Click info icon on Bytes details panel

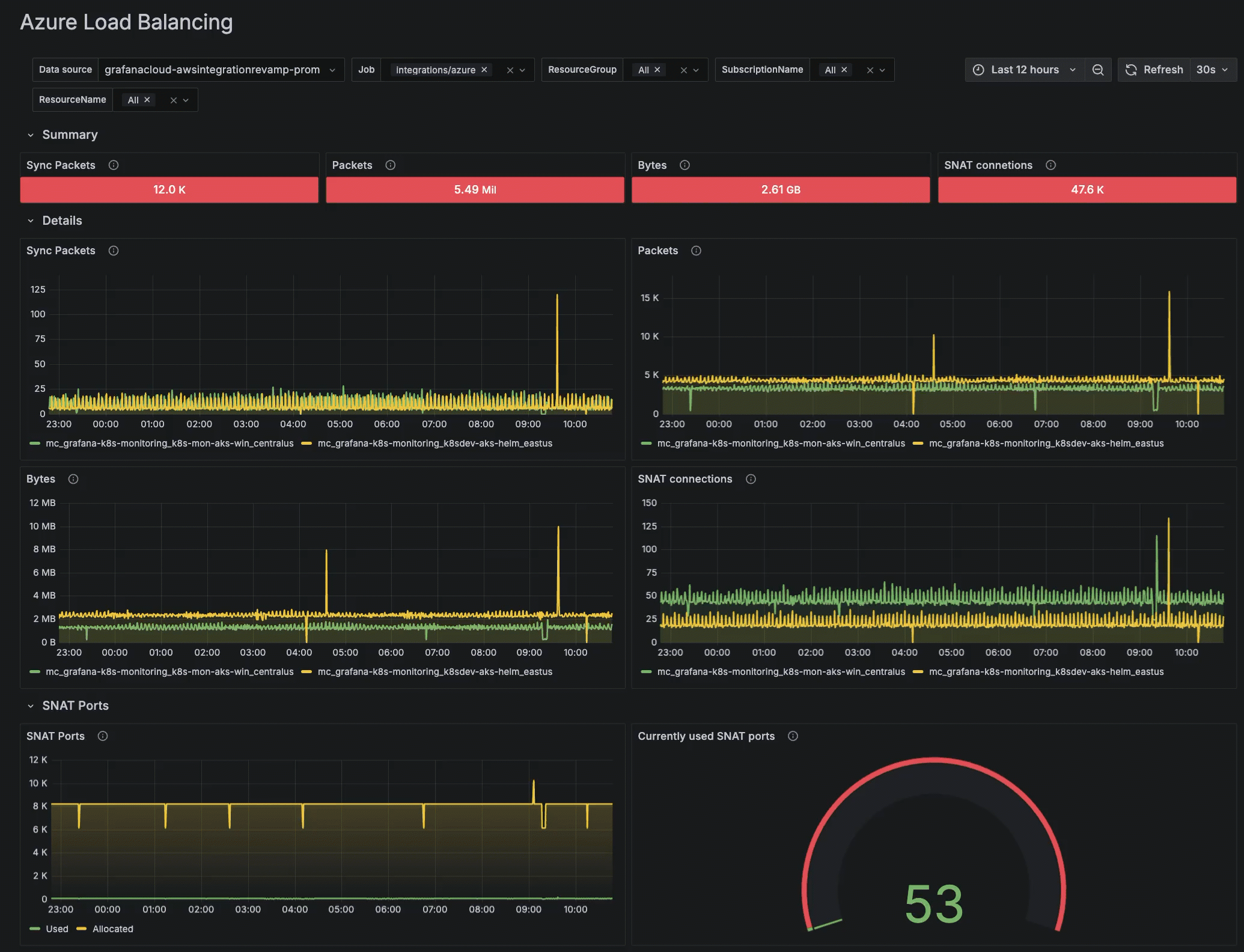pyautogui.click(x=73, y=479)
